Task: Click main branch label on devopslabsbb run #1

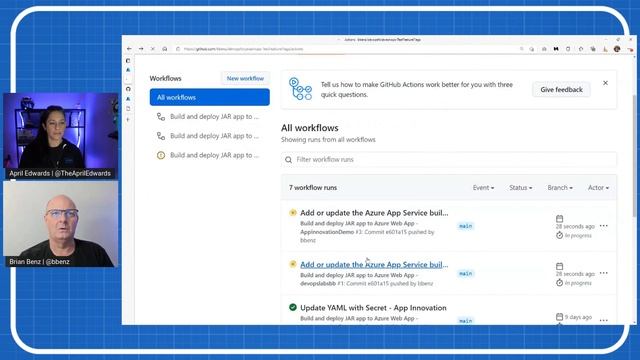Action: [465, 273]
